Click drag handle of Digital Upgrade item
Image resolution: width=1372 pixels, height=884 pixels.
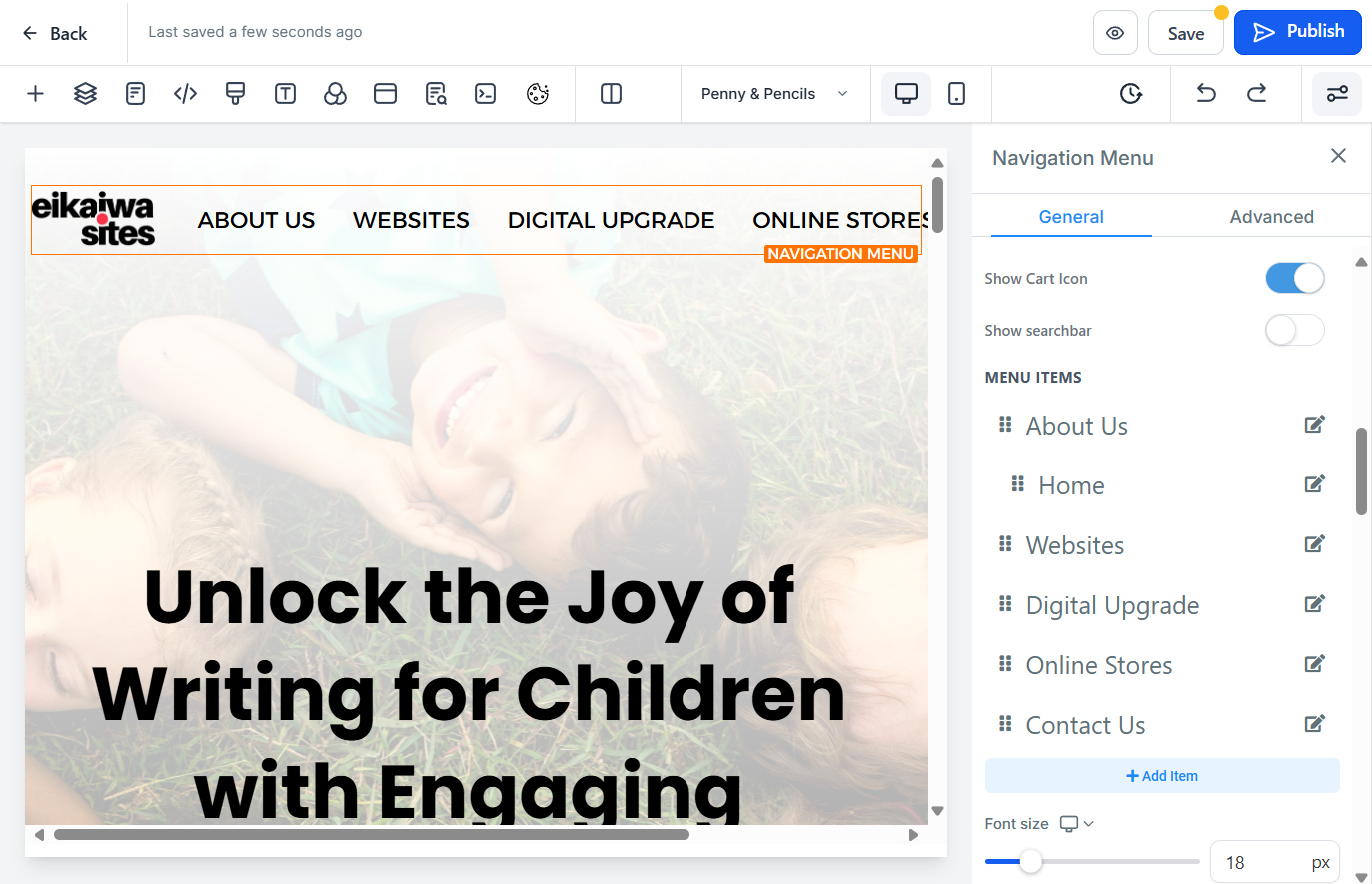(1005, 604)
